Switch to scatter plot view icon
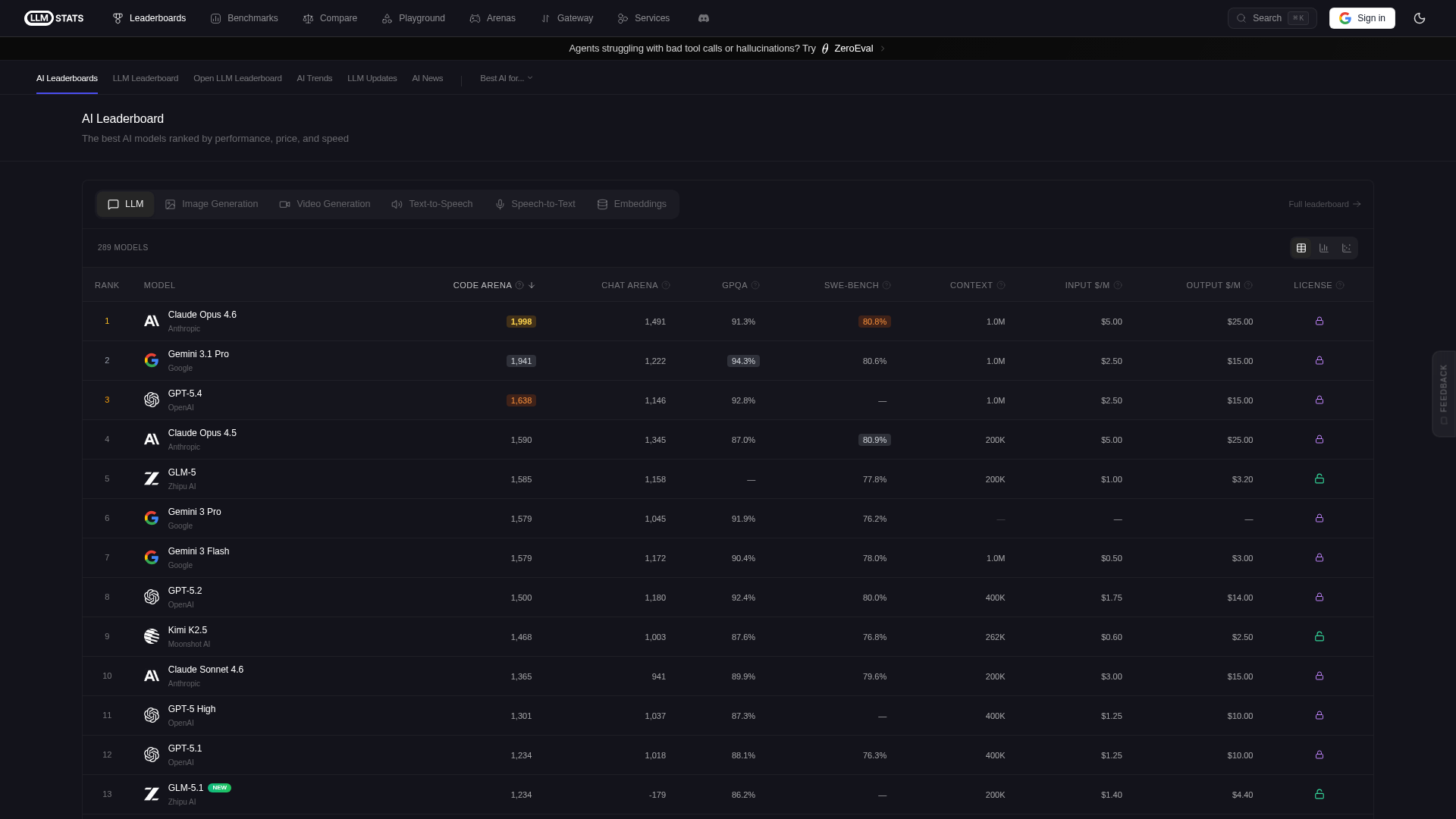This screenshot has width=1456, height=819. pos(1347,248)
